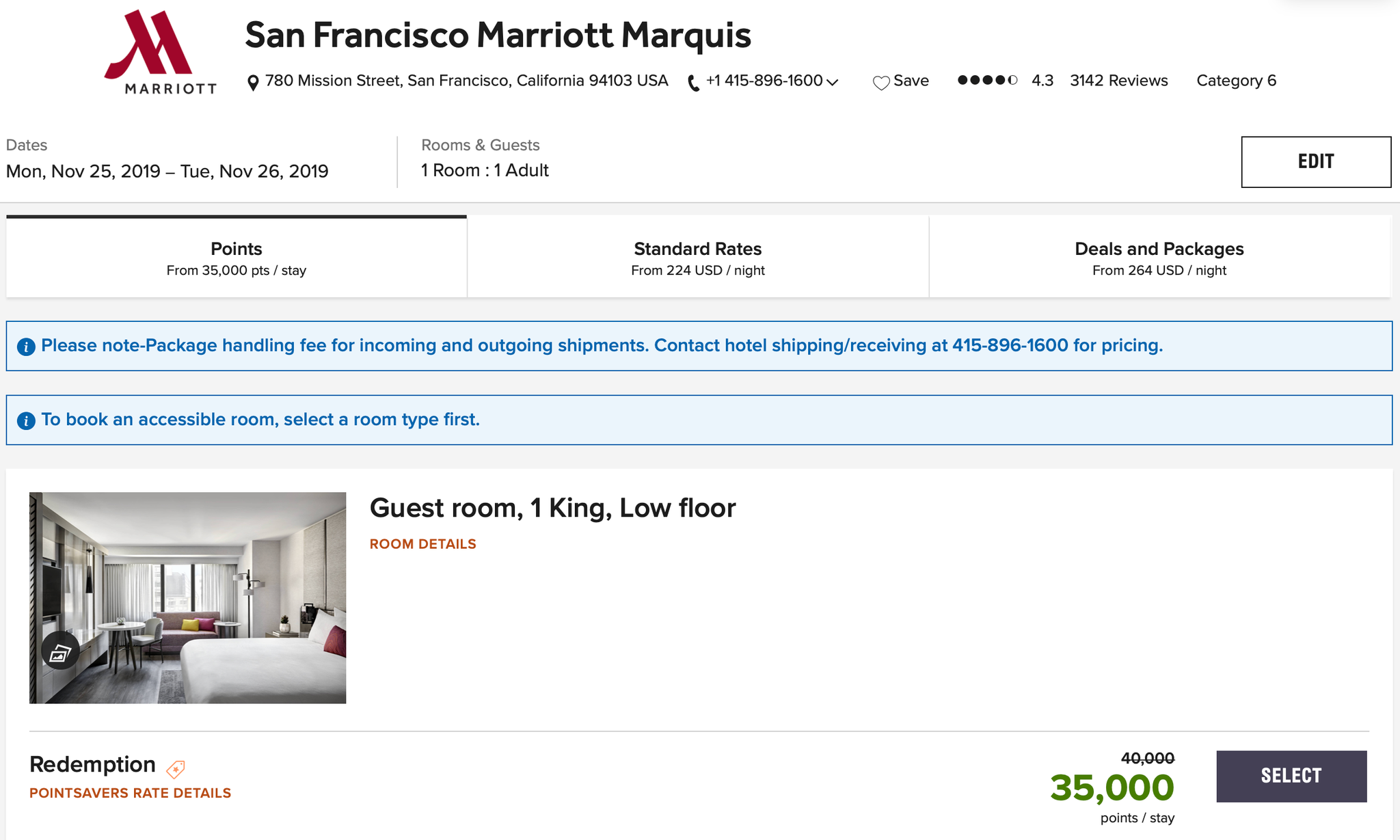Screen dimensions: 1400x840
Task: Click the phone icon next to the number
Action: point(692,81)
